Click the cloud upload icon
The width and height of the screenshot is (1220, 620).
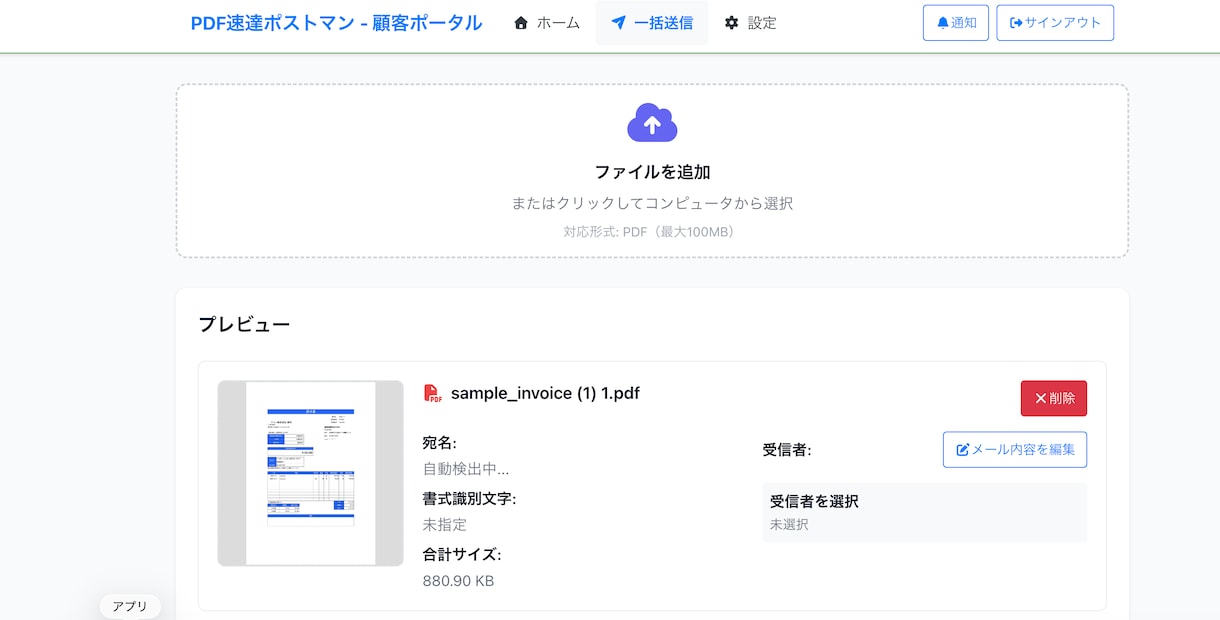pyautogui.click(x=652, y=123)
